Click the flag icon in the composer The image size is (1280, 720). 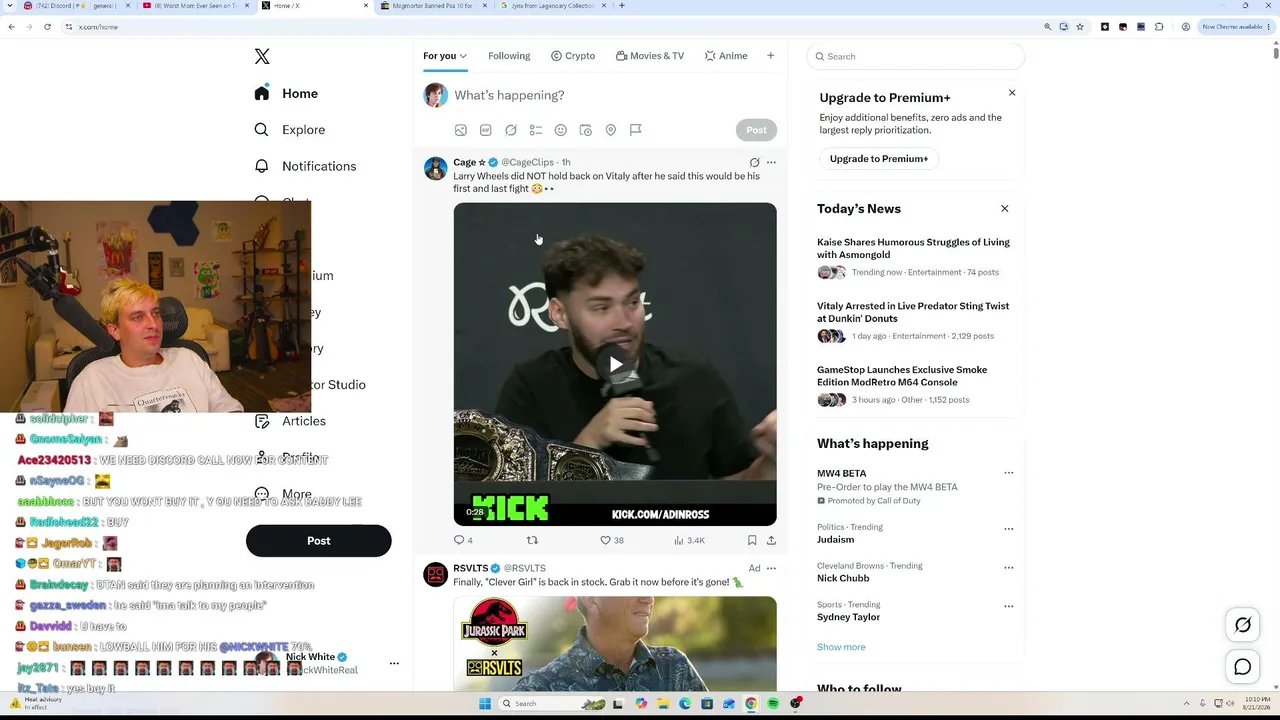click(636, 130)
